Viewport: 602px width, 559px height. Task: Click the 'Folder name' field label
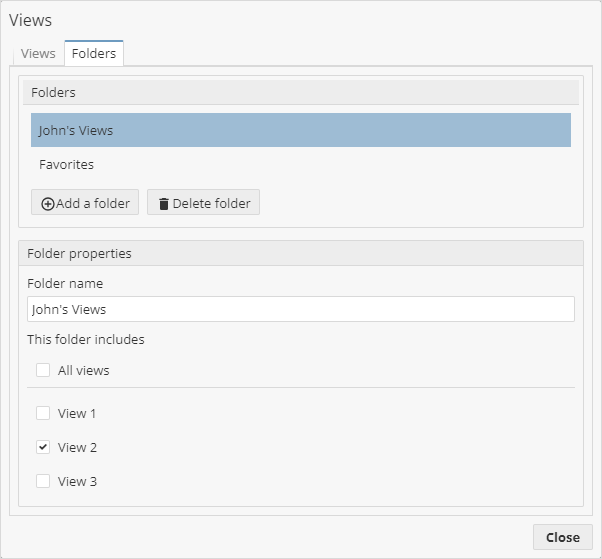[65, 283]
